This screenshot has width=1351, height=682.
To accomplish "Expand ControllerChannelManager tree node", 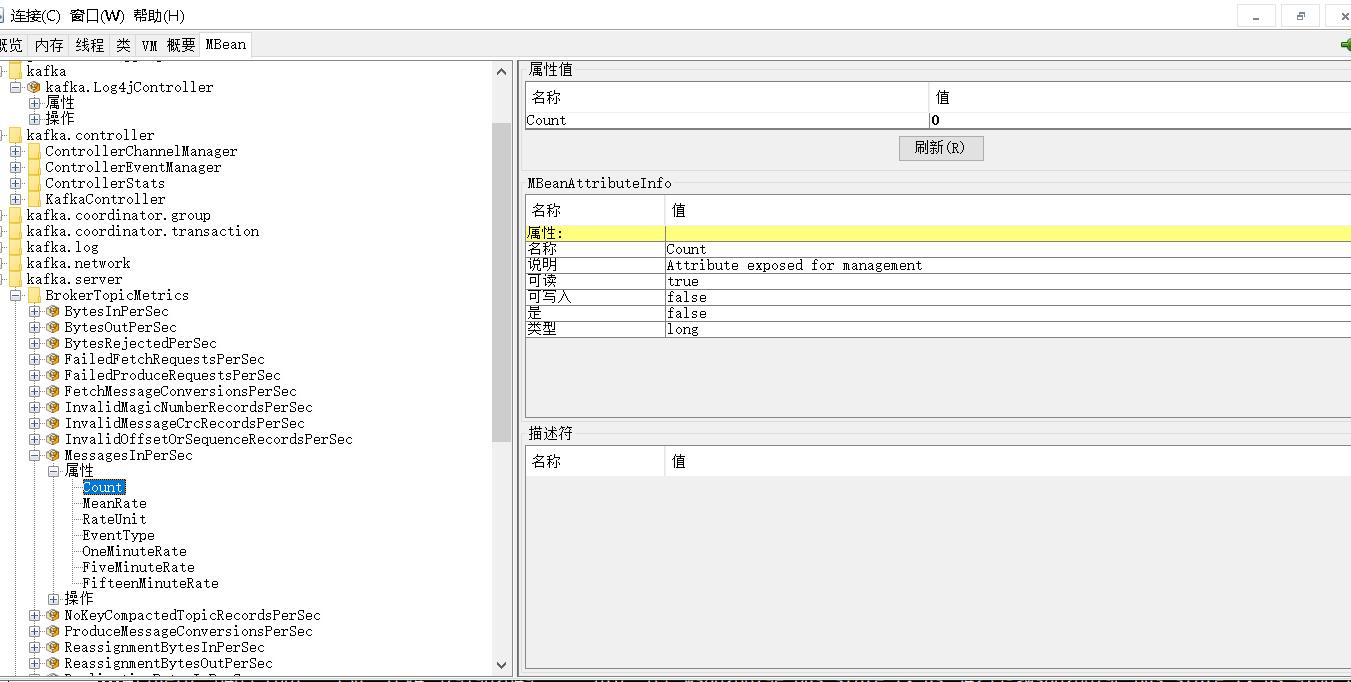I will (15, 151).
